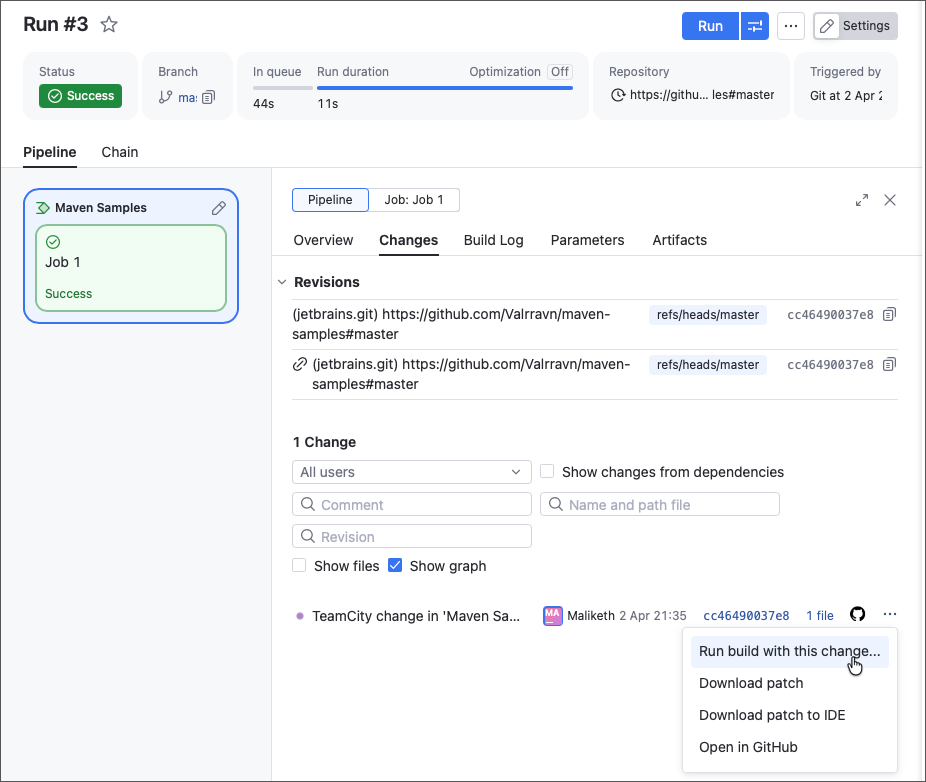Select Job: Job 1 segment button
926x782 pixels.
[x=414, y=200]
